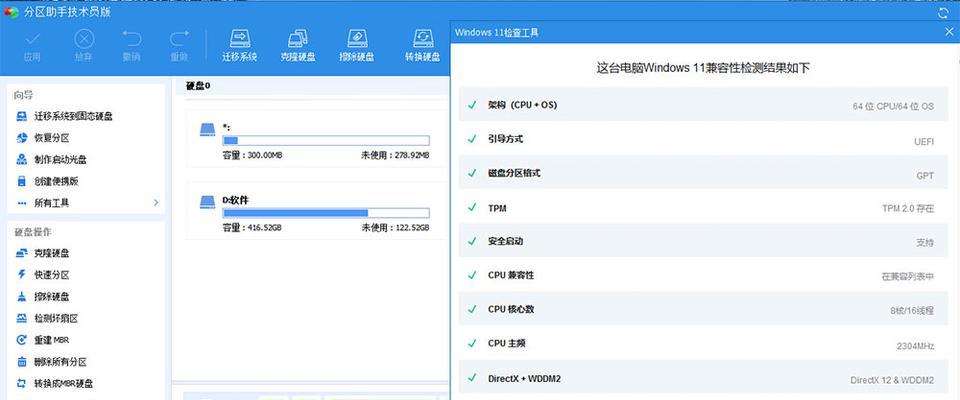The height and width of the screenshot is (400, 960).
Task: Close the Windows 11检查工具 panel
Action: [x=950, y=32]
